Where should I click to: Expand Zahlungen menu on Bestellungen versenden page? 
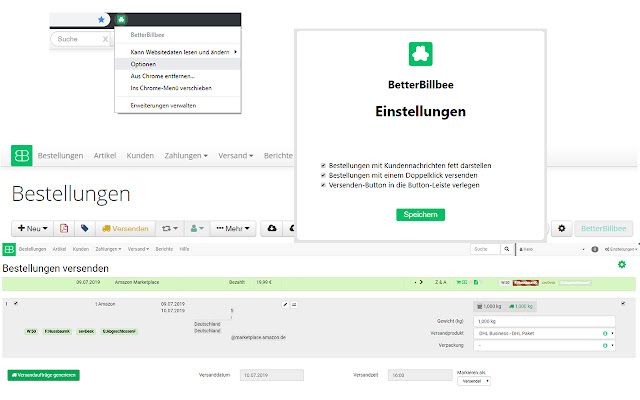point(108,249)
